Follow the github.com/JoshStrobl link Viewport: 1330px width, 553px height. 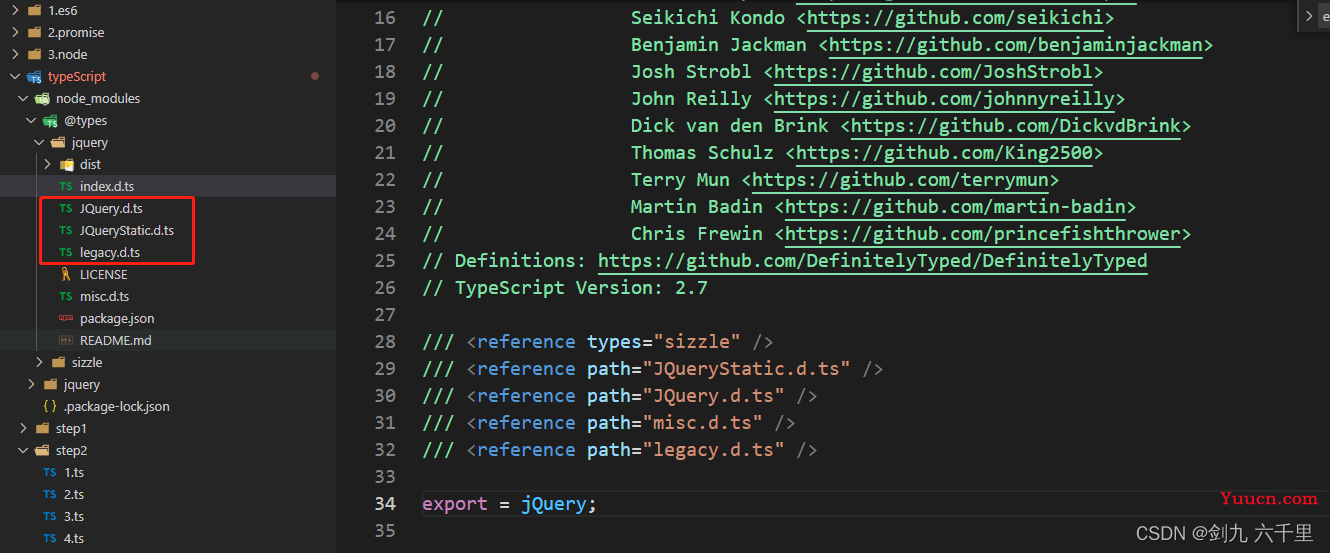(x=933, y=72)
